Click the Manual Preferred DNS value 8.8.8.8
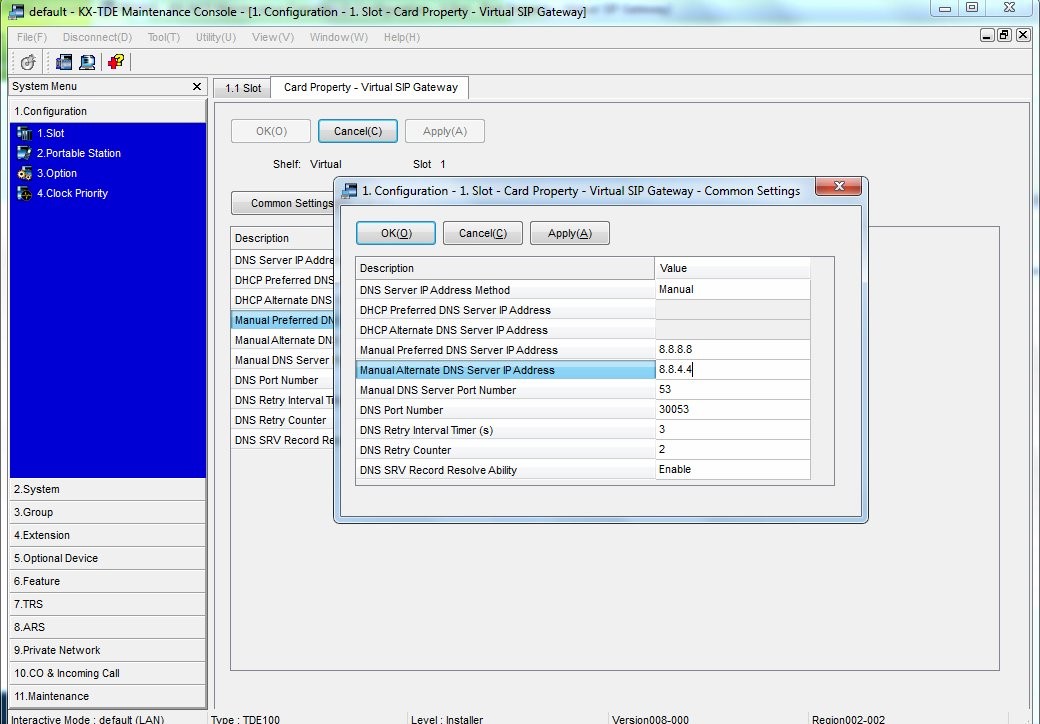Screen dimensions: 1040x724 point(732,349)
